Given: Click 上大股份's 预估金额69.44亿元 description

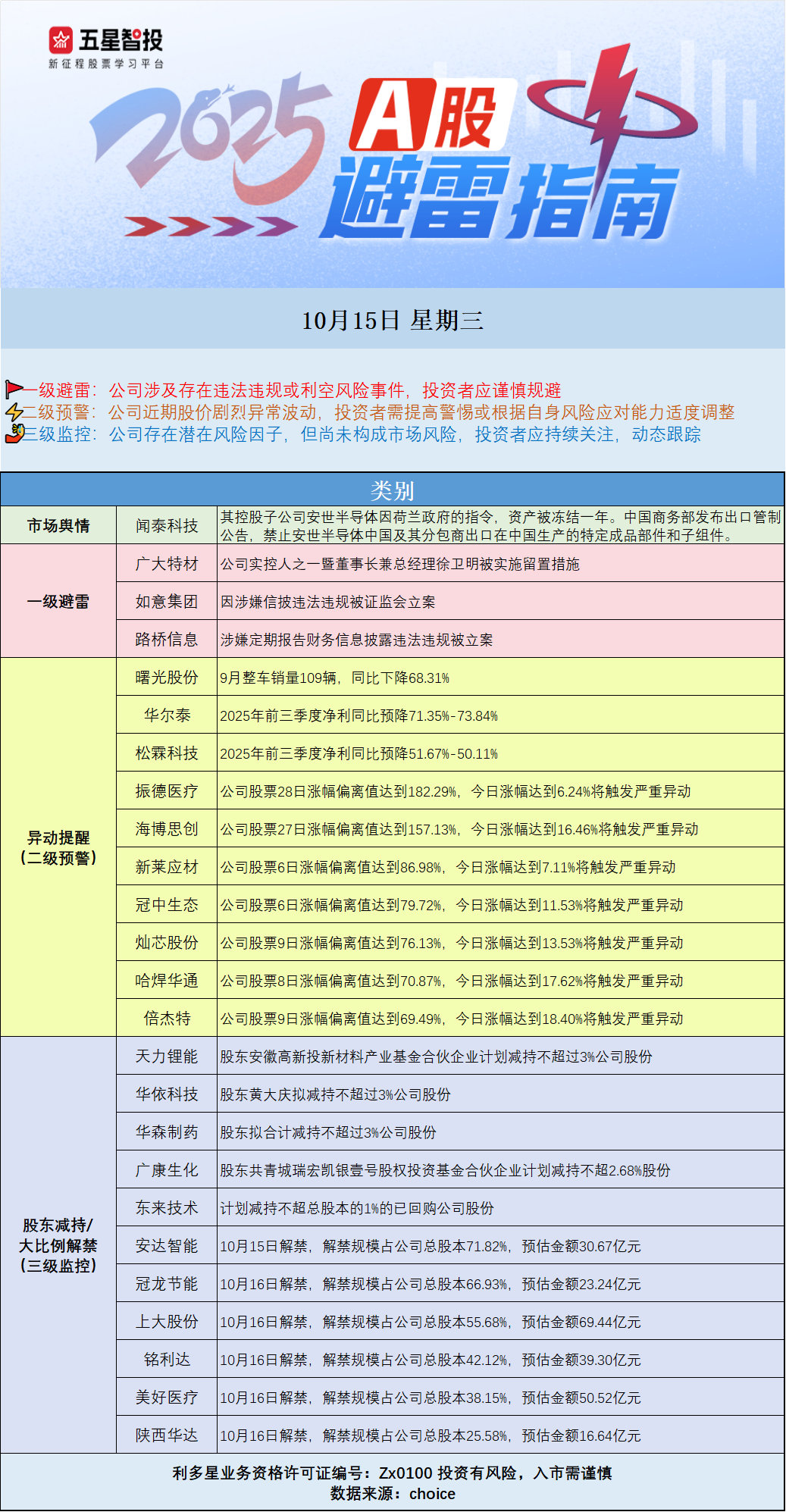Looking at the screenshot, I should (431, 1323).
